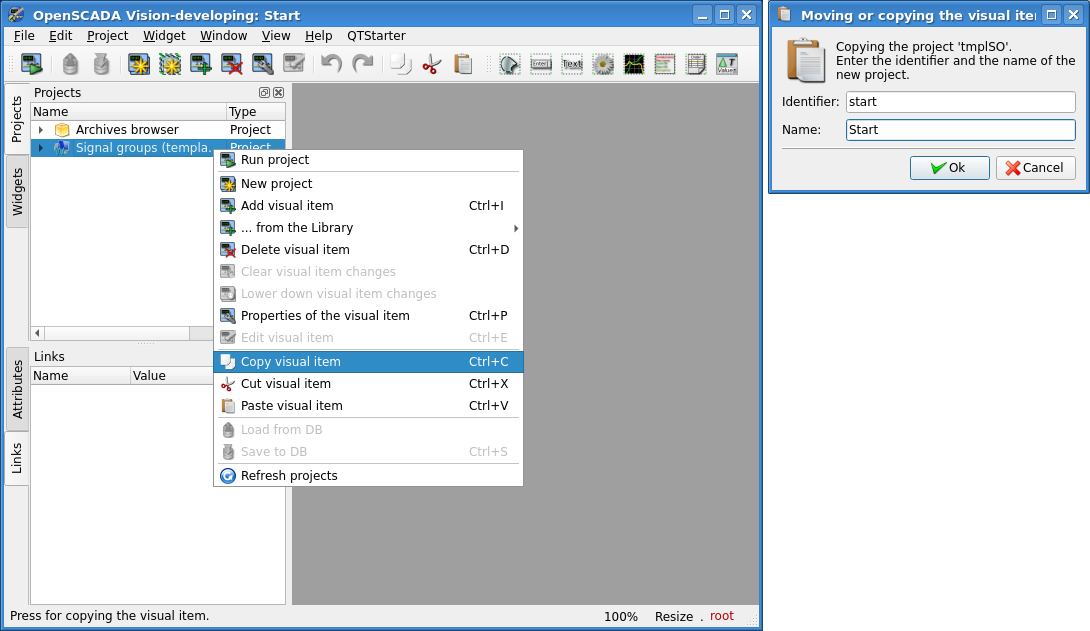Select the Diagram widget icon in toolbar
The image size is (1090, 631).
coord(634,65)
